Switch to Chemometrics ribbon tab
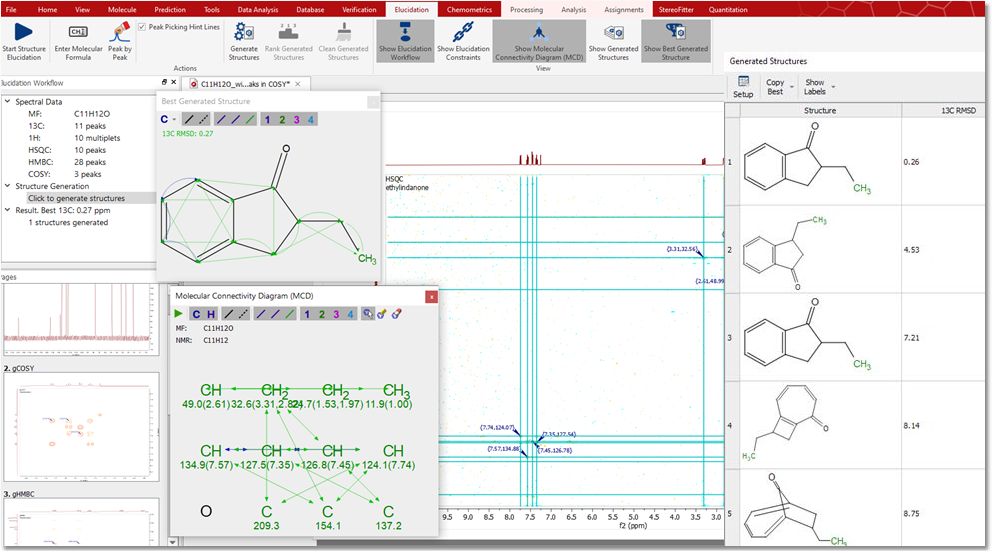The height and width of the screenshot is (553, 992). pos(469,9)
